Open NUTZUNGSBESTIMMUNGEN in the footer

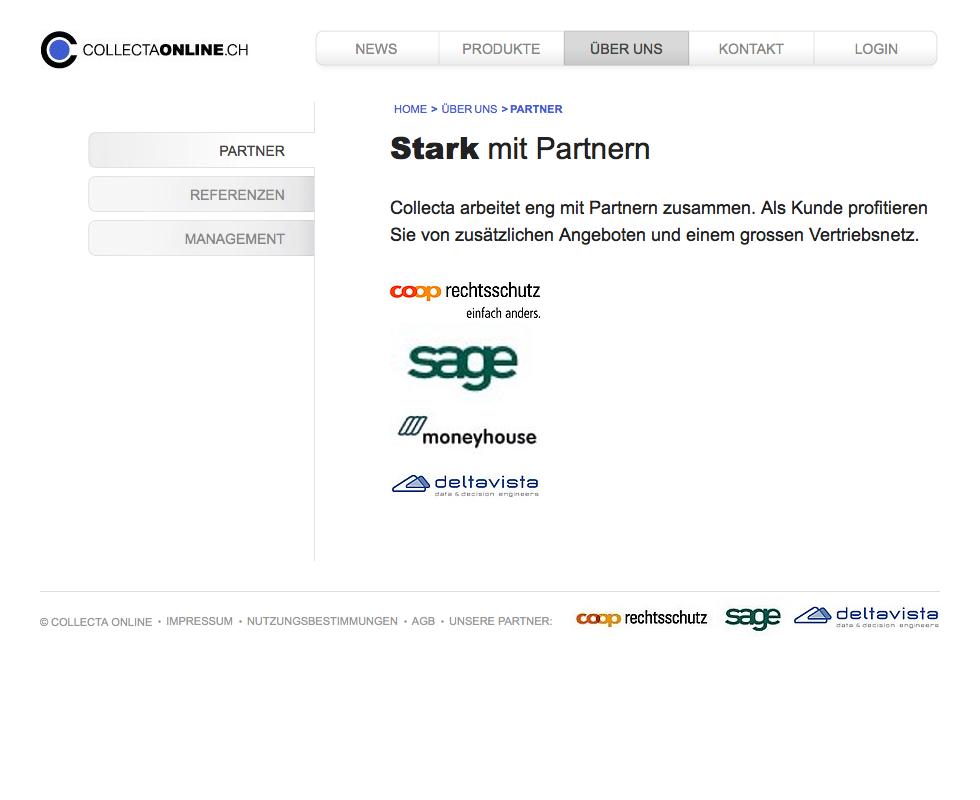tap(322, 621)
